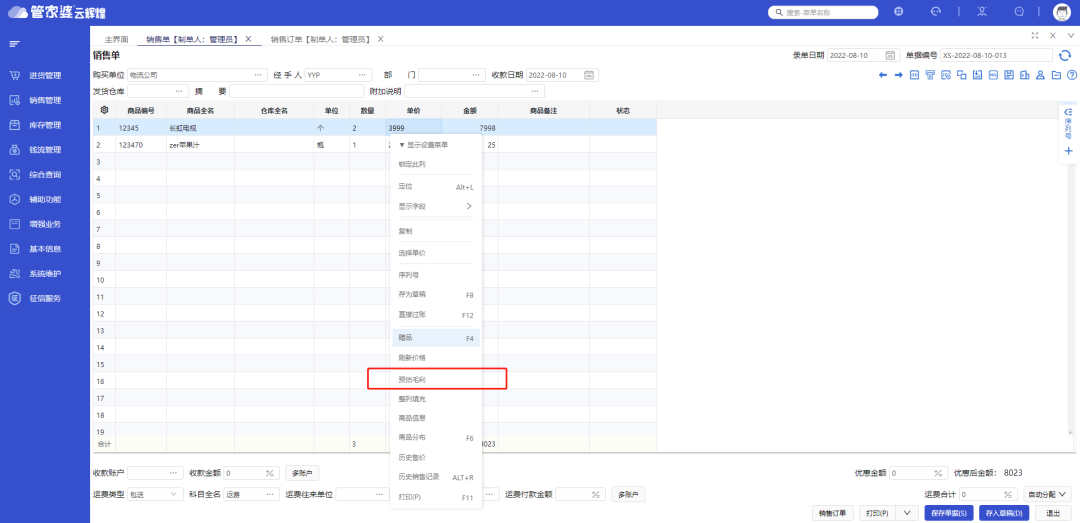Viewport: 1080px width, 523px height.
Task: Go to previous record with left arrow
Action: [x=882, y=75]
